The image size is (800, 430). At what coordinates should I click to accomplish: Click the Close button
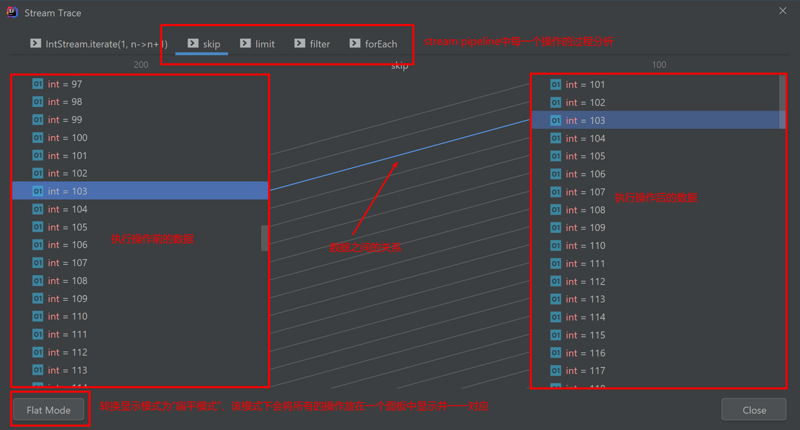click(x=754, y=410)
